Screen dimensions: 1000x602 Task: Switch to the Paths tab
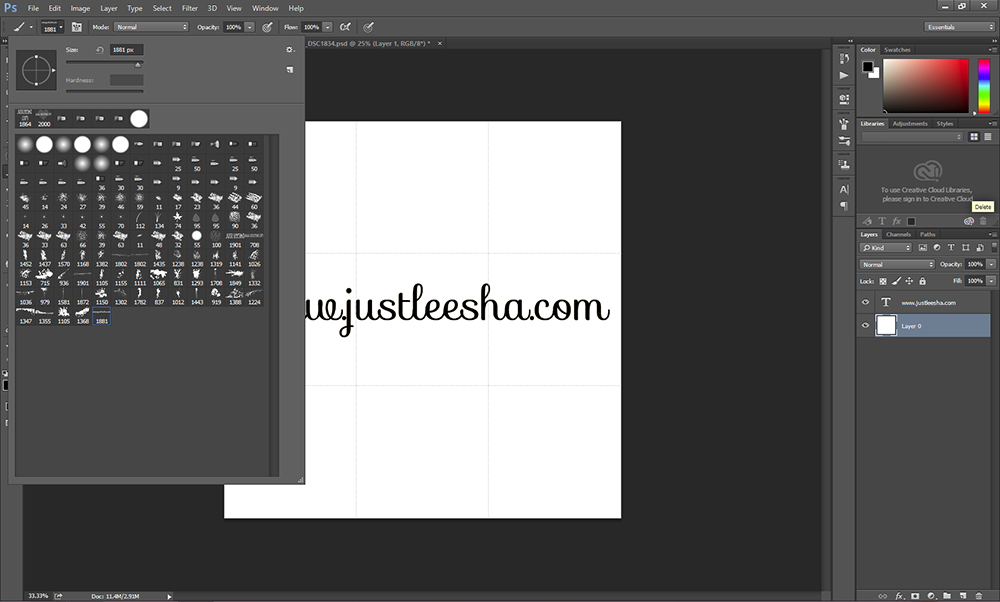927,235
